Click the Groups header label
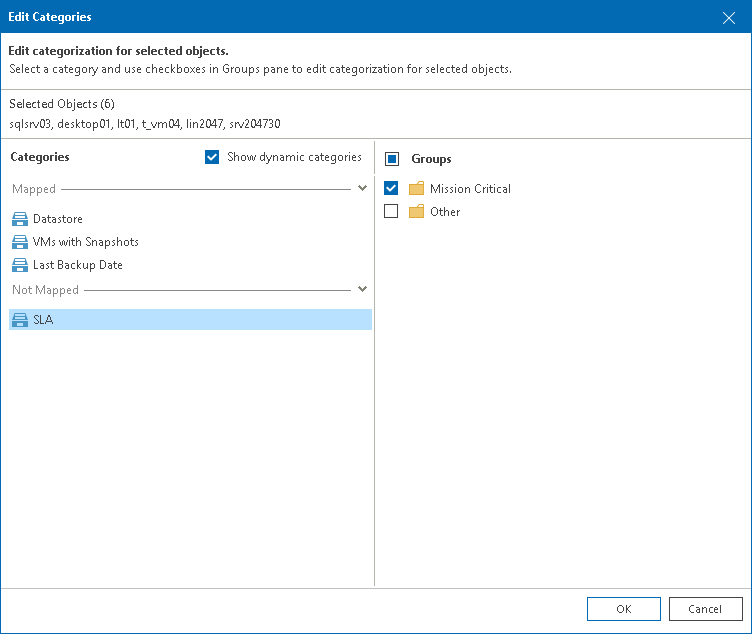752x634 pixels. click(431, 159)
